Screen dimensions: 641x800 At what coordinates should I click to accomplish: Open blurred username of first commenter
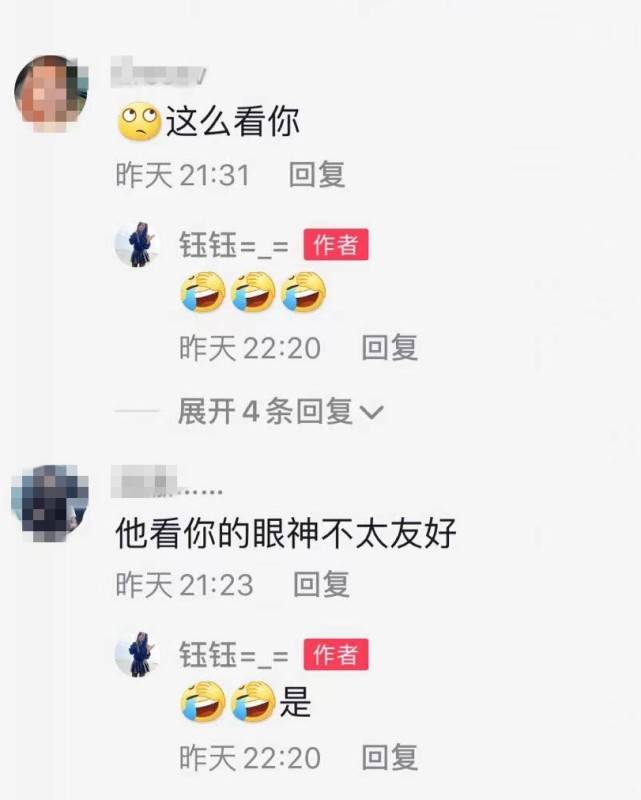point(158,71)
